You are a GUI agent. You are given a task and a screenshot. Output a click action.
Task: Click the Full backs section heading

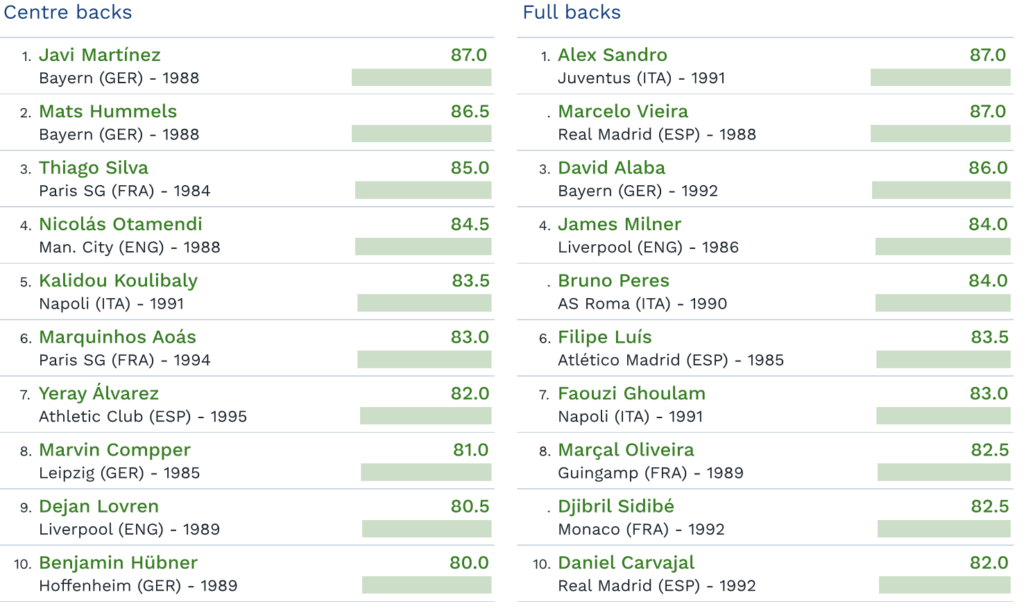[571, 12]
